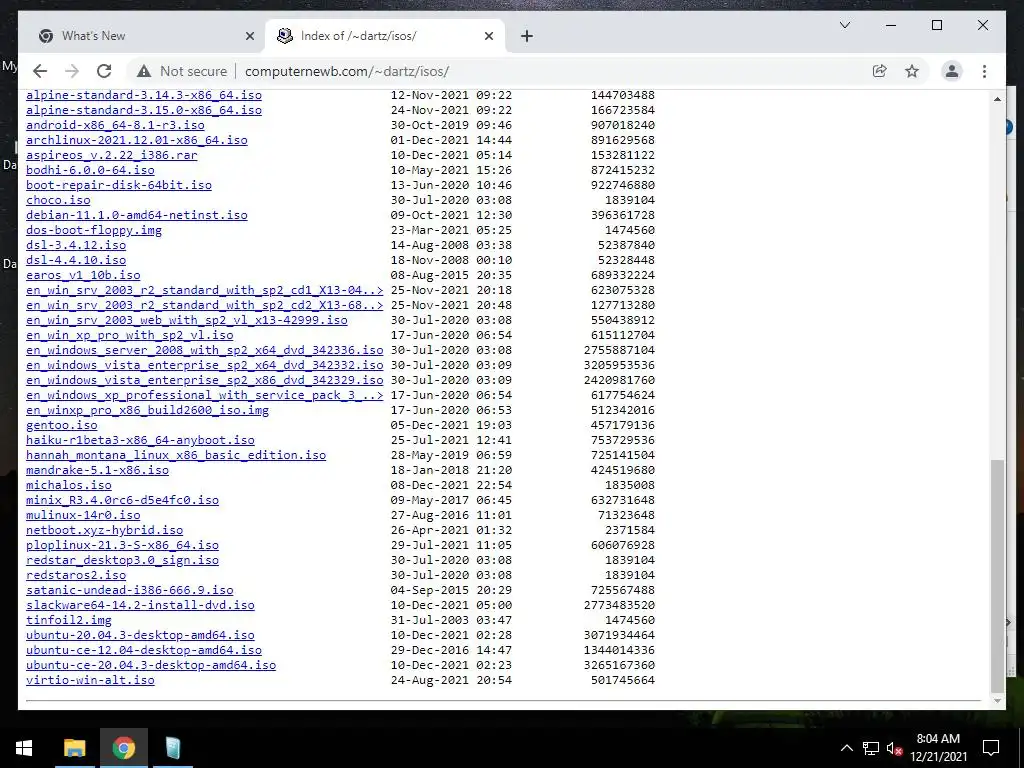Close the What's New tab
The height and width of the screenshot is (768, 1024).
point(249,36)
